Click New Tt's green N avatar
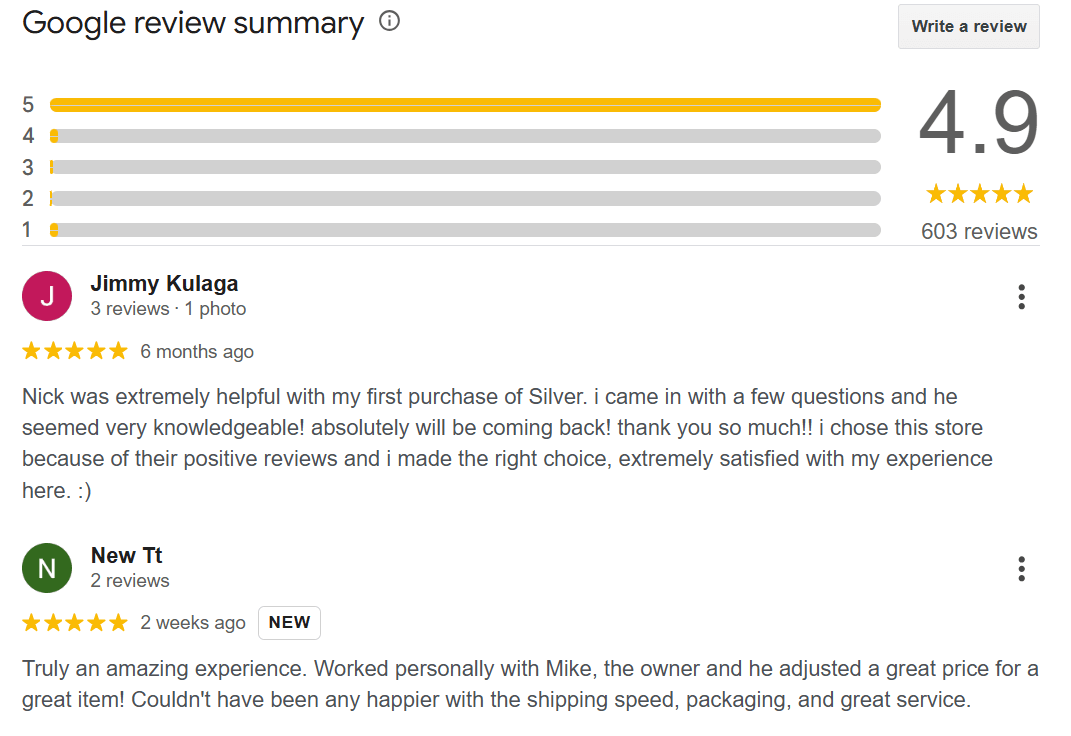Image resolution: width=1071 pixels, height=736 pixels. [x=47, y=568]
